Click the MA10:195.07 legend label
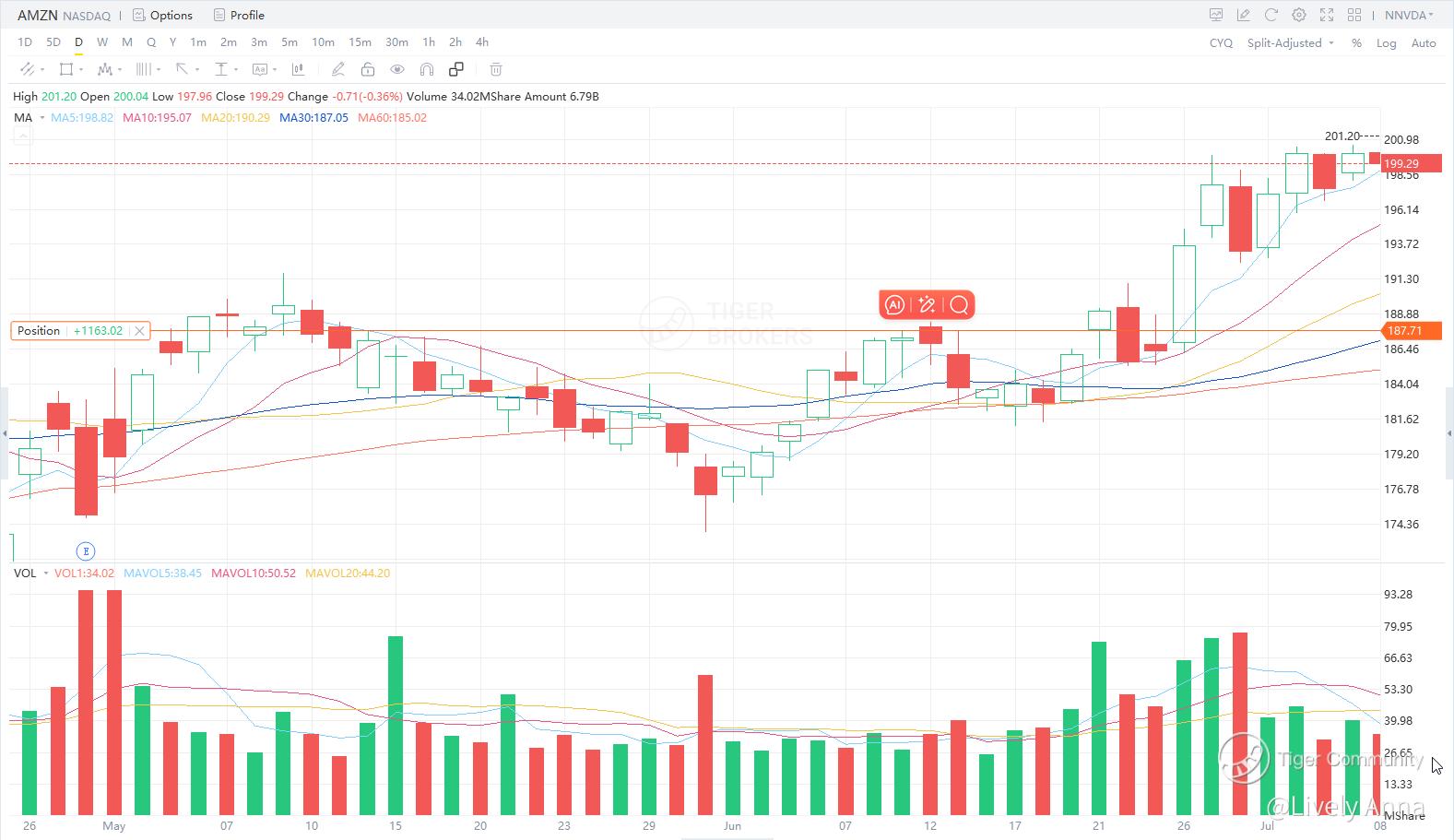1454x840 pixels. click(157, 118)
